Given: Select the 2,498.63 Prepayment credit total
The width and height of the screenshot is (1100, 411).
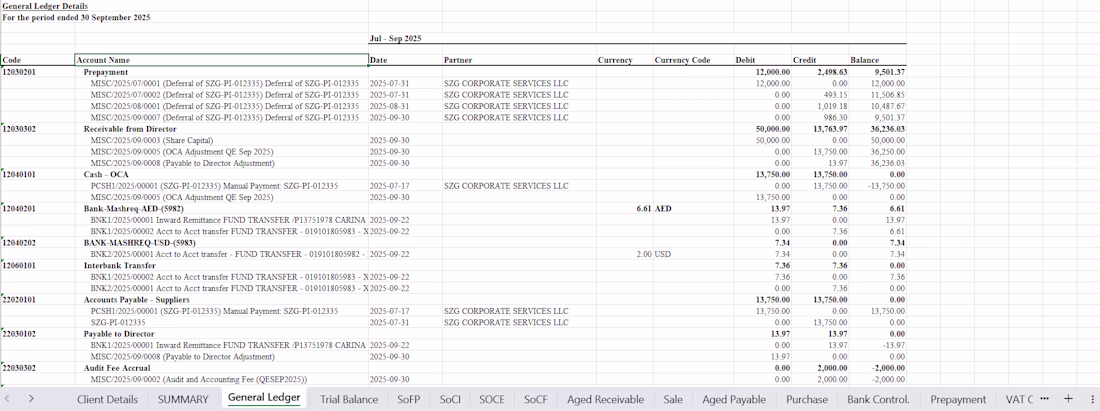Looking at the screenshot, I should tap(820, 72).
